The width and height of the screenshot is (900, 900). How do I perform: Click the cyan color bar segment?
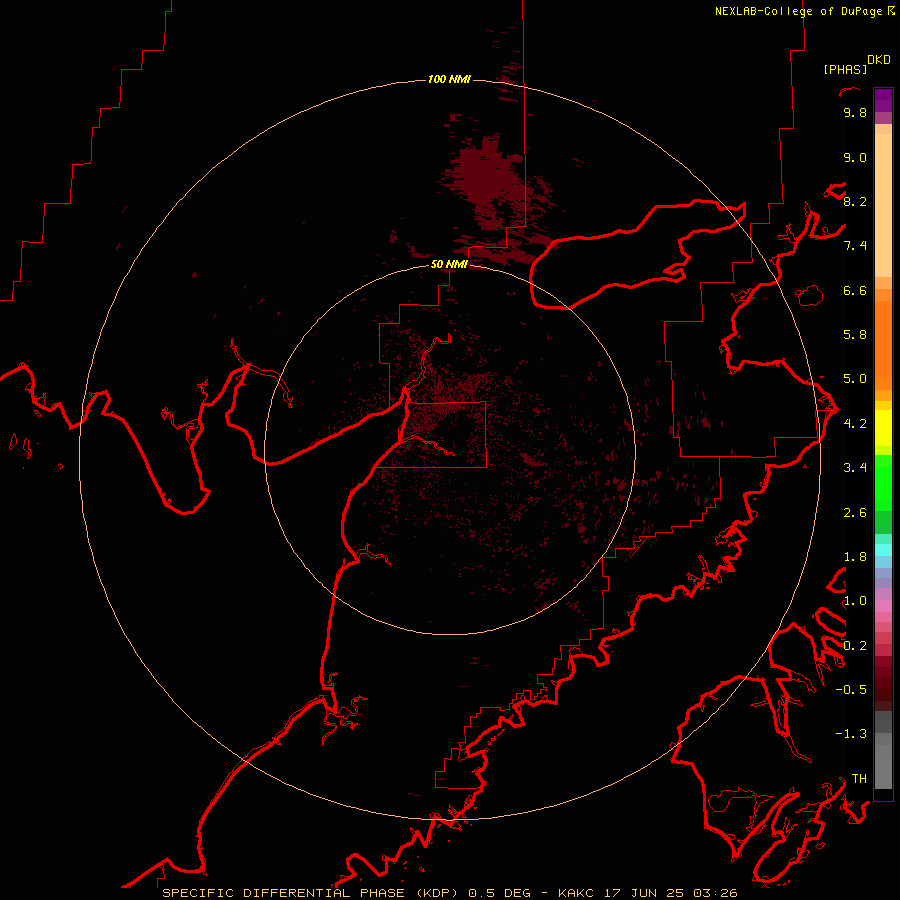pyautogui.click(x=883, y=550)
